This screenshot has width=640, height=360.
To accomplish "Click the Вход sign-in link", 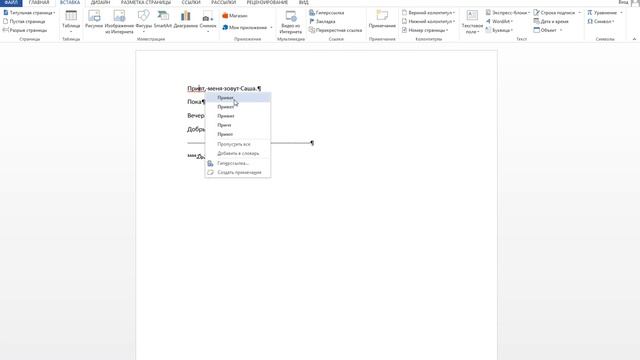I will coord(623,2).
